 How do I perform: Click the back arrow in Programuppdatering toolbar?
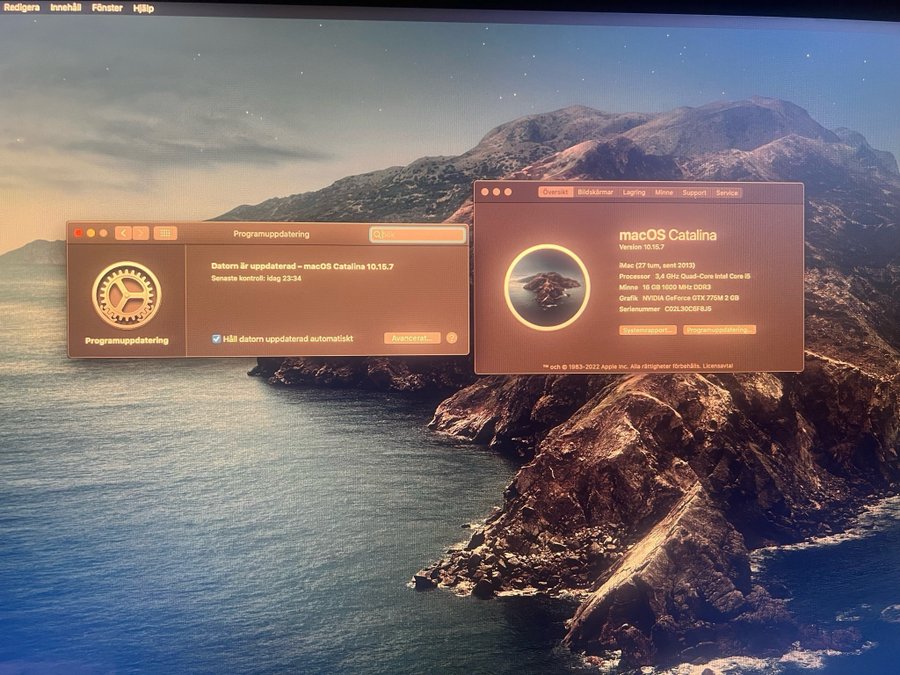click(123, 233)
